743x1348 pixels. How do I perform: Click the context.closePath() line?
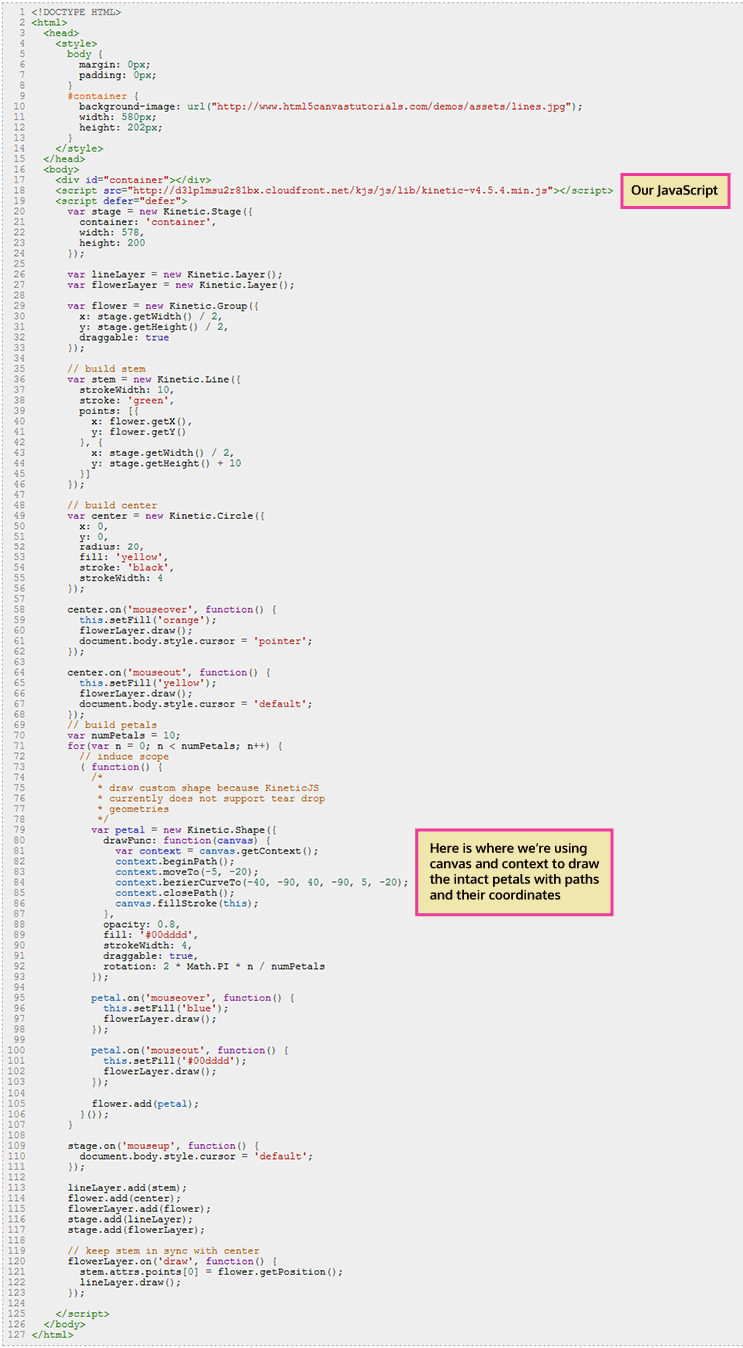(175, 893)
